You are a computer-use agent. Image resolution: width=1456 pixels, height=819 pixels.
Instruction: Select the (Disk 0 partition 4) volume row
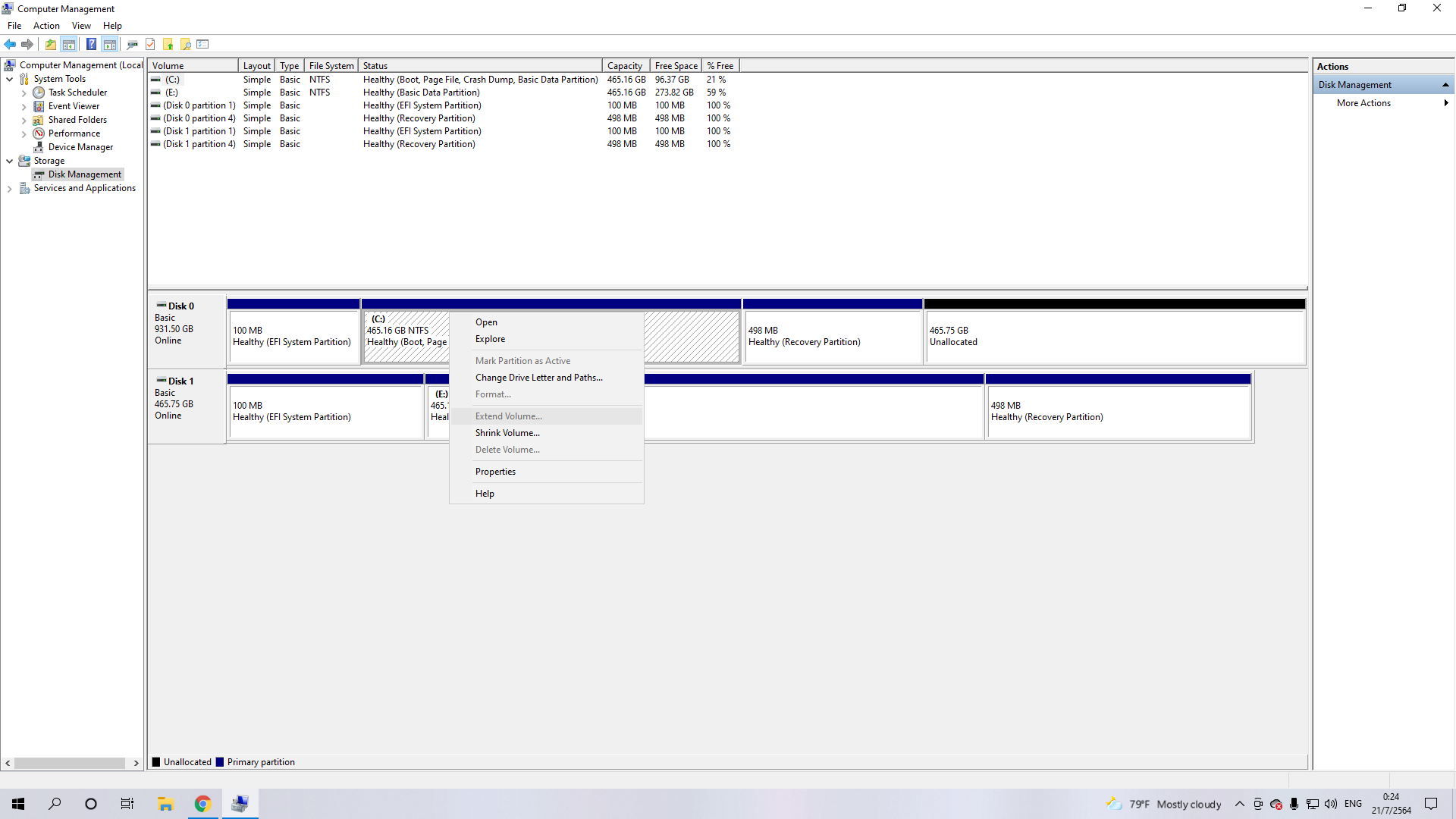click(443, 118)
